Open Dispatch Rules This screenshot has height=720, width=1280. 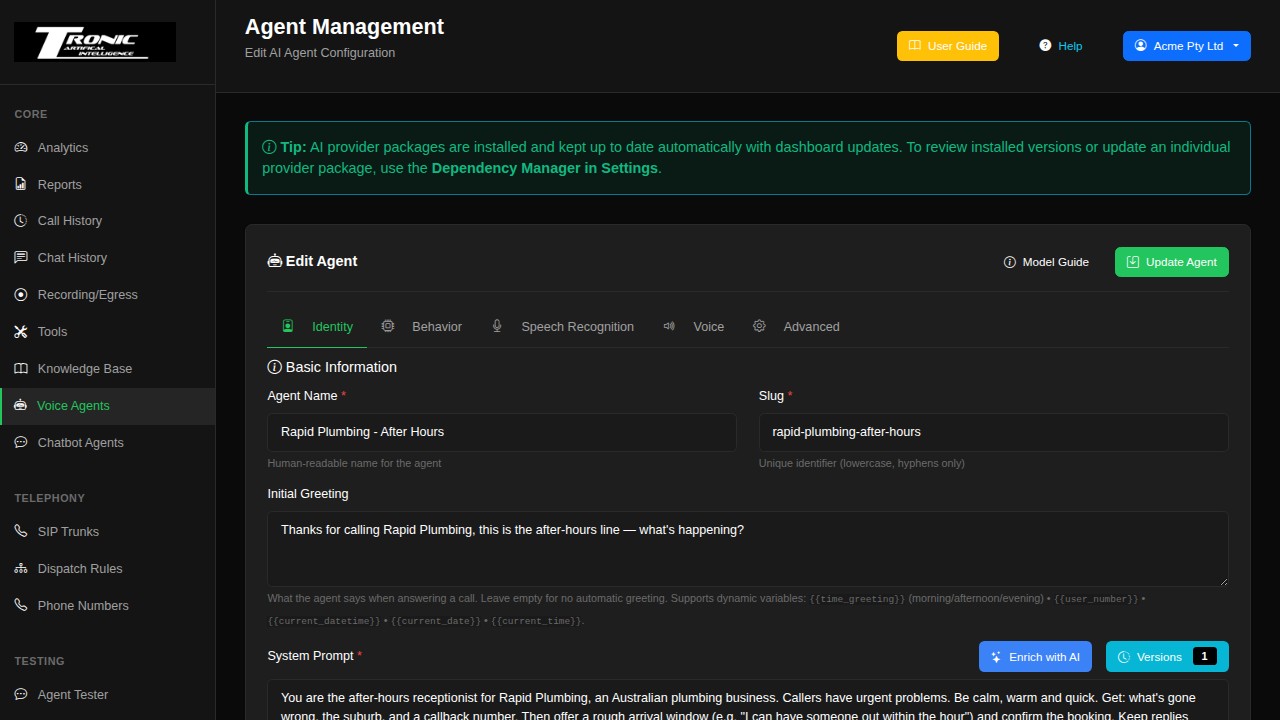[107, 569]
